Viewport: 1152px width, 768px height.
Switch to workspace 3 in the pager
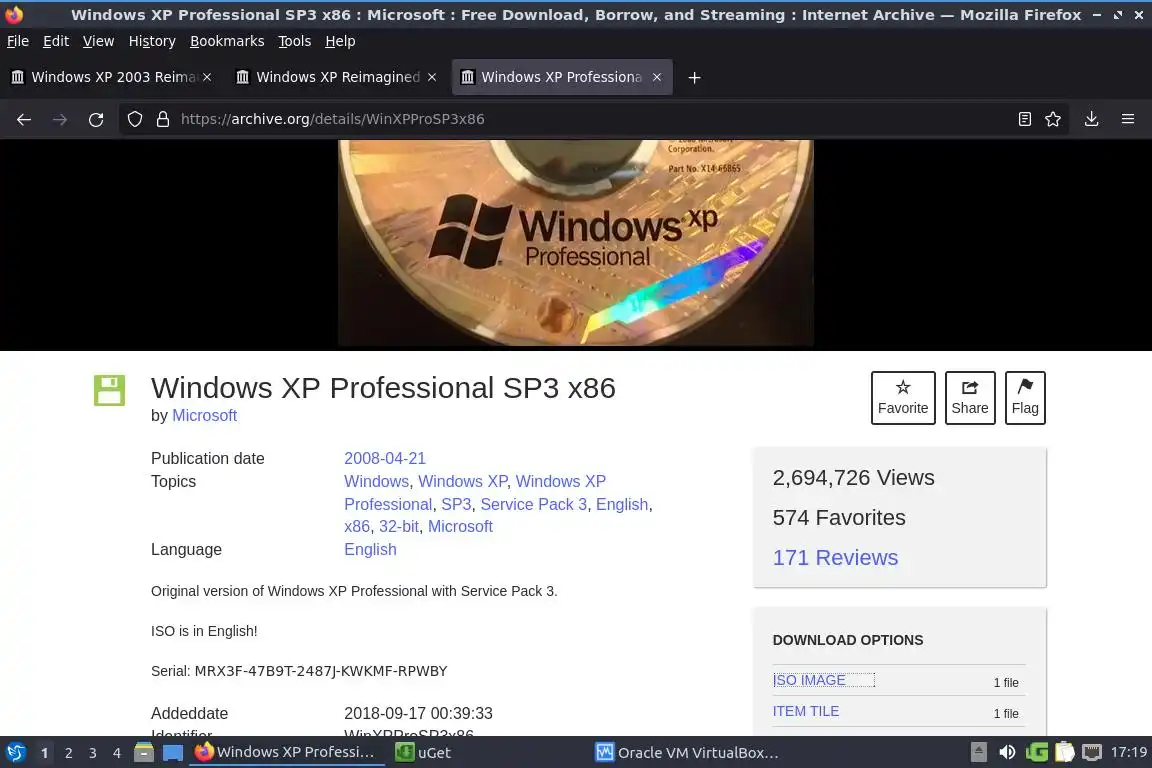(93, 753)
